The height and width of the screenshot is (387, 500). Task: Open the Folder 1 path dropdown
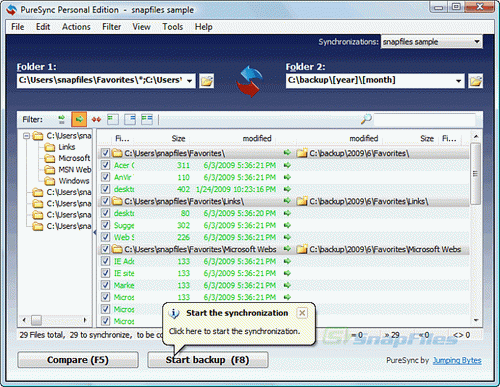(190, 81)
